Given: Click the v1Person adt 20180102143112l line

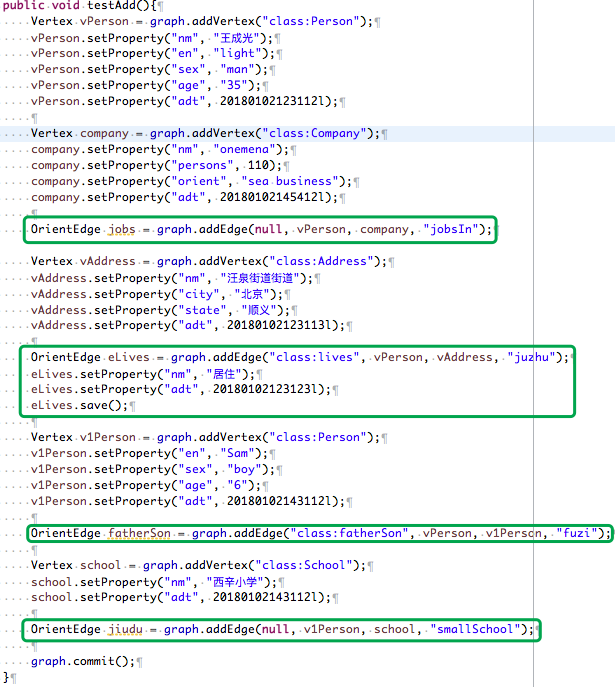Looking at the screenshot, I should coord(187,501).
